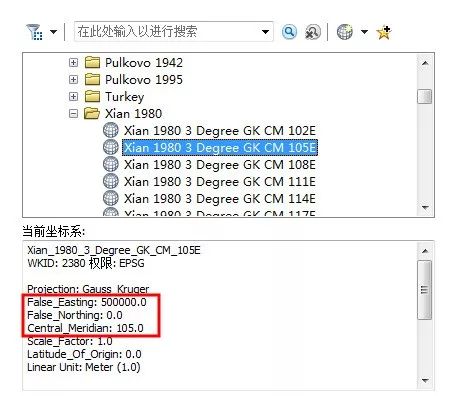The height and width of the screenshot is (396, 450).
Task: Click the clear search icon
Action: coord(313,32)
